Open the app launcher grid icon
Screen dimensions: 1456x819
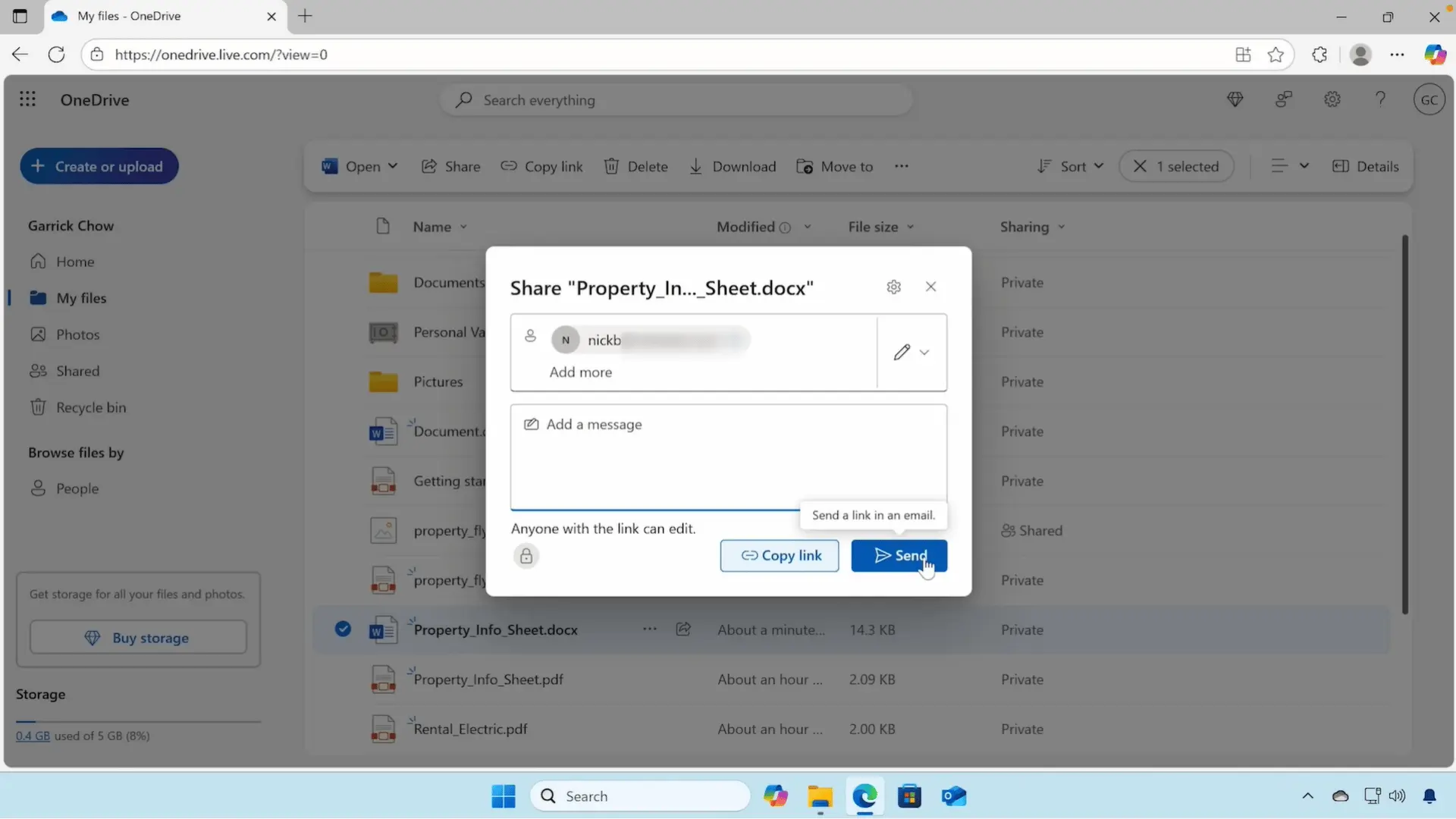point(27,100)
